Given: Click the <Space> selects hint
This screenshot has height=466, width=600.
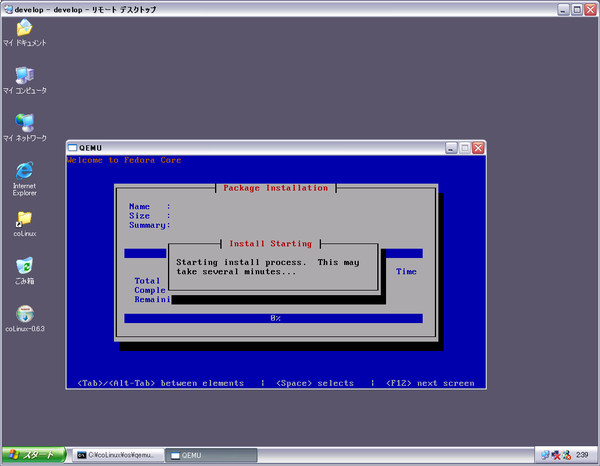Looking at the screenshot, I should tap(315, 383).
